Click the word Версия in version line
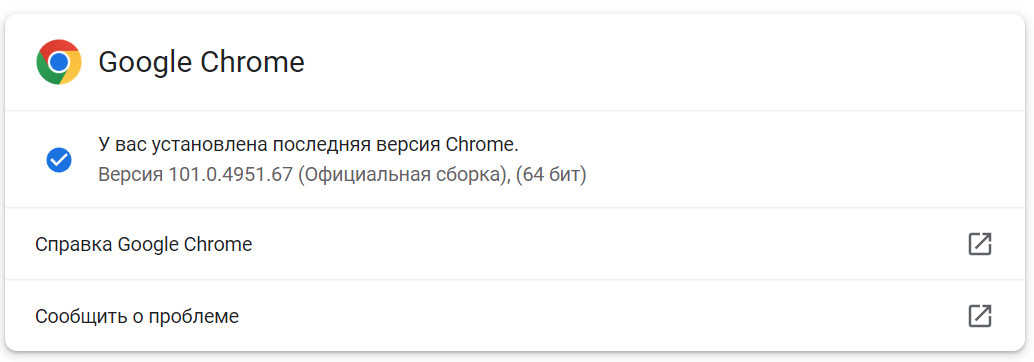The width and height of the screenshot is (1034, 362). click(131, 176)
